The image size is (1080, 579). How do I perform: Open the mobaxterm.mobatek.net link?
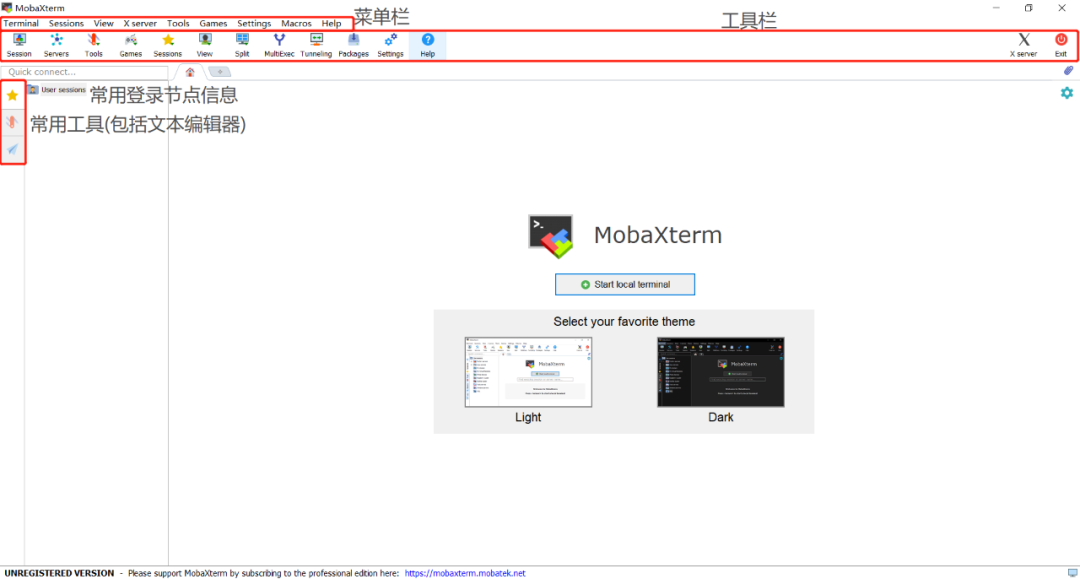465,573
